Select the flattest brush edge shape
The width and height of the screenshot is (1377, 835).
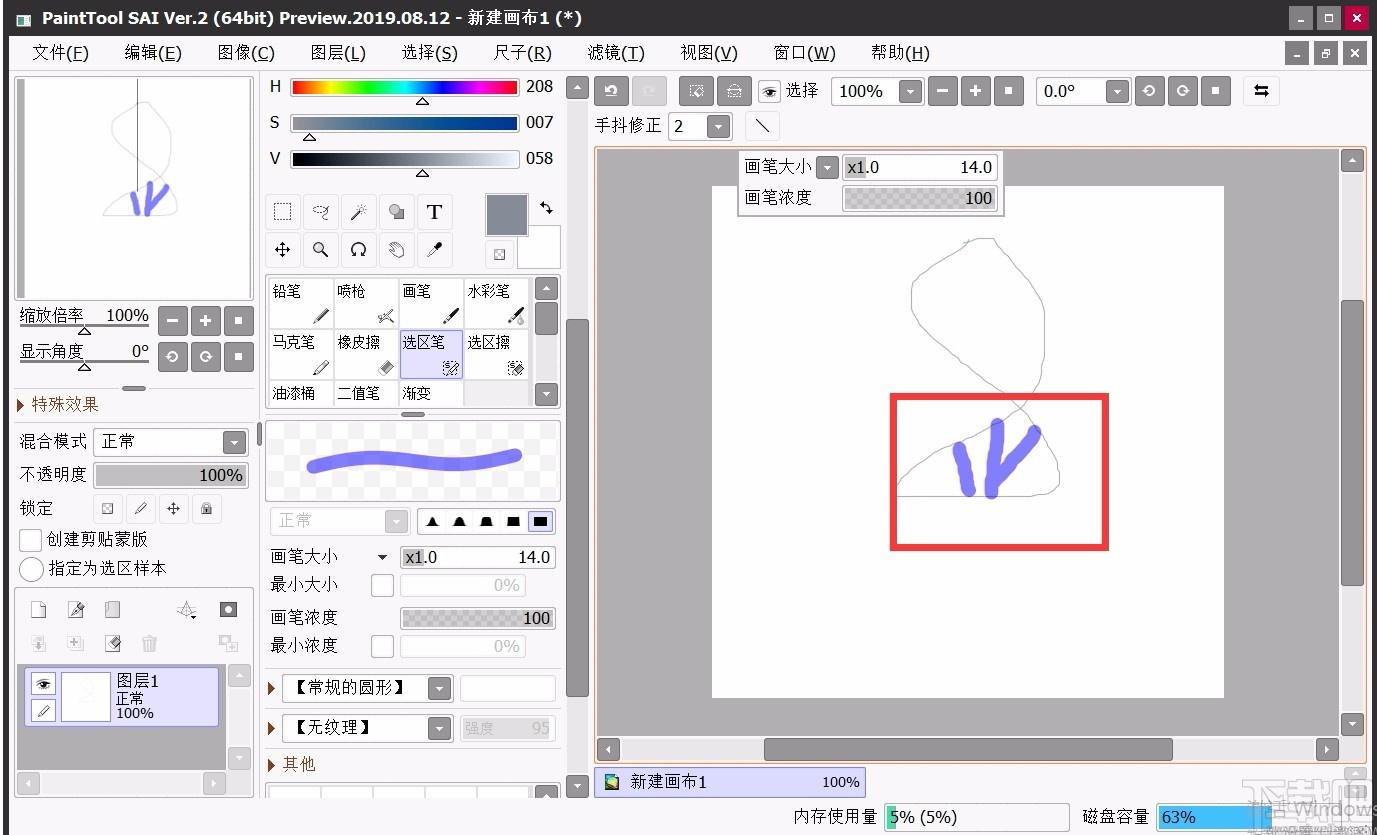(541, 521)
